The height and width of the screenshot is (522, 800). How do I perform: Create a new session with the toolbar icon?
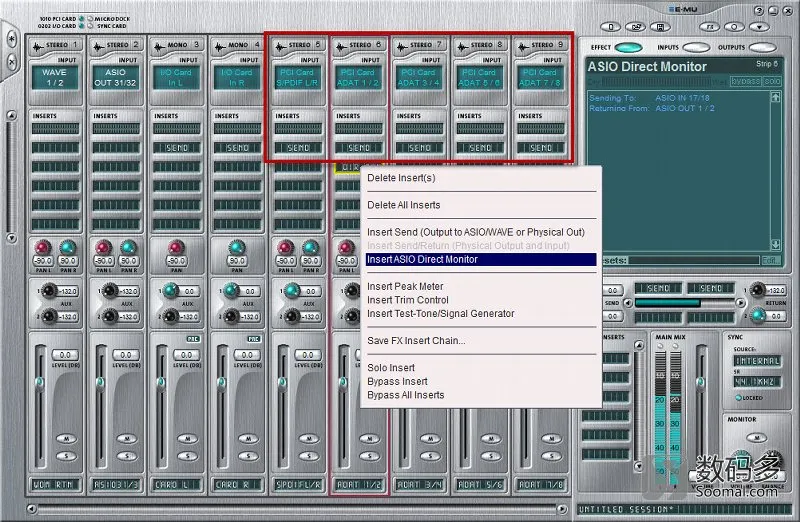click(x=611, y=27)
